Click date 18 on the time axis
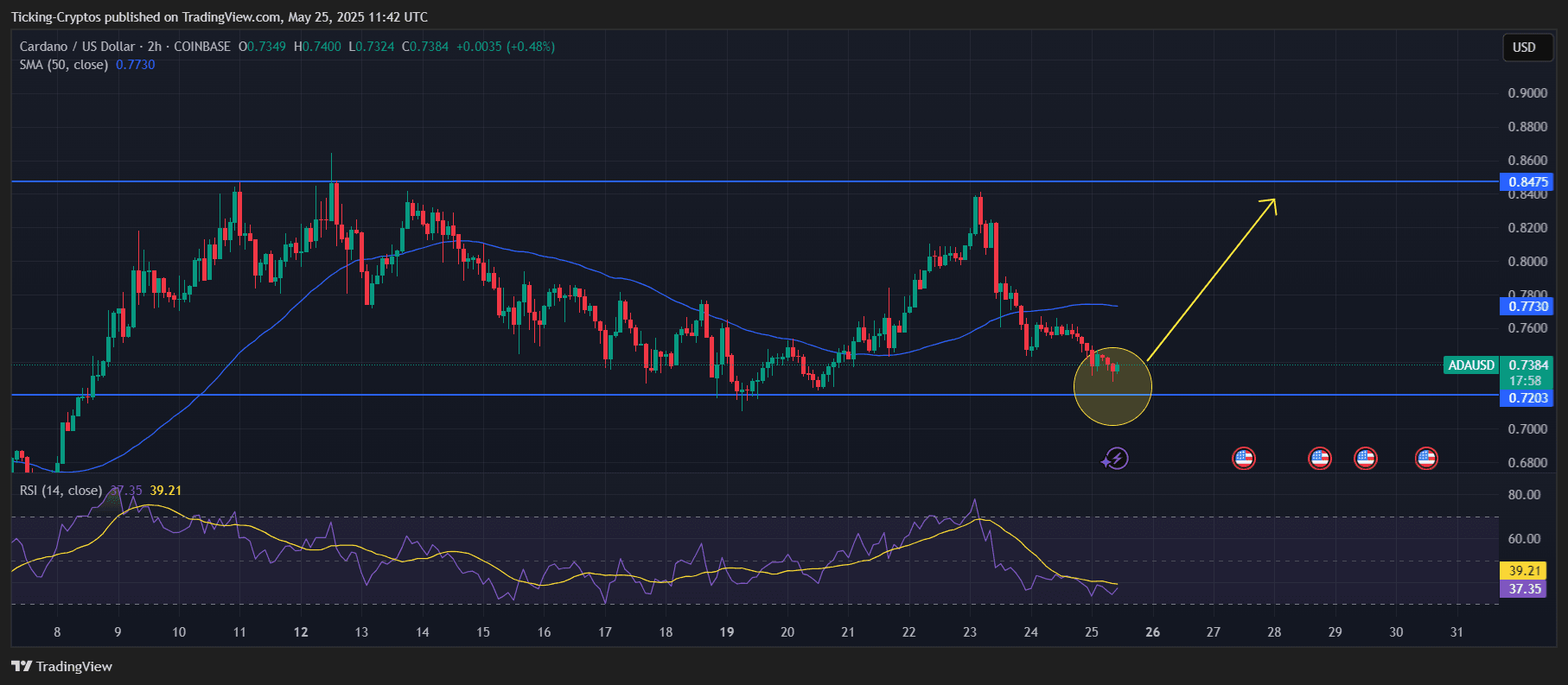This screenshot has width=1568, height=685. coord(666,632)
